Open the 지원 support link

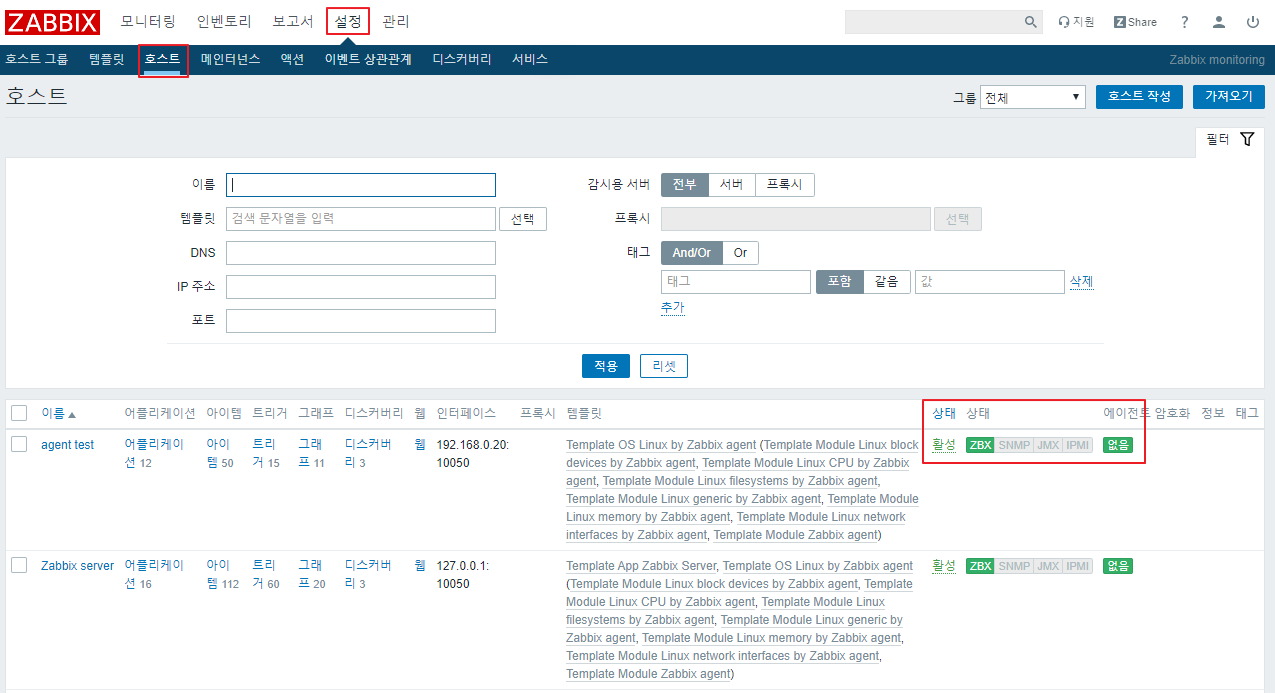[x=1077, y=22]
